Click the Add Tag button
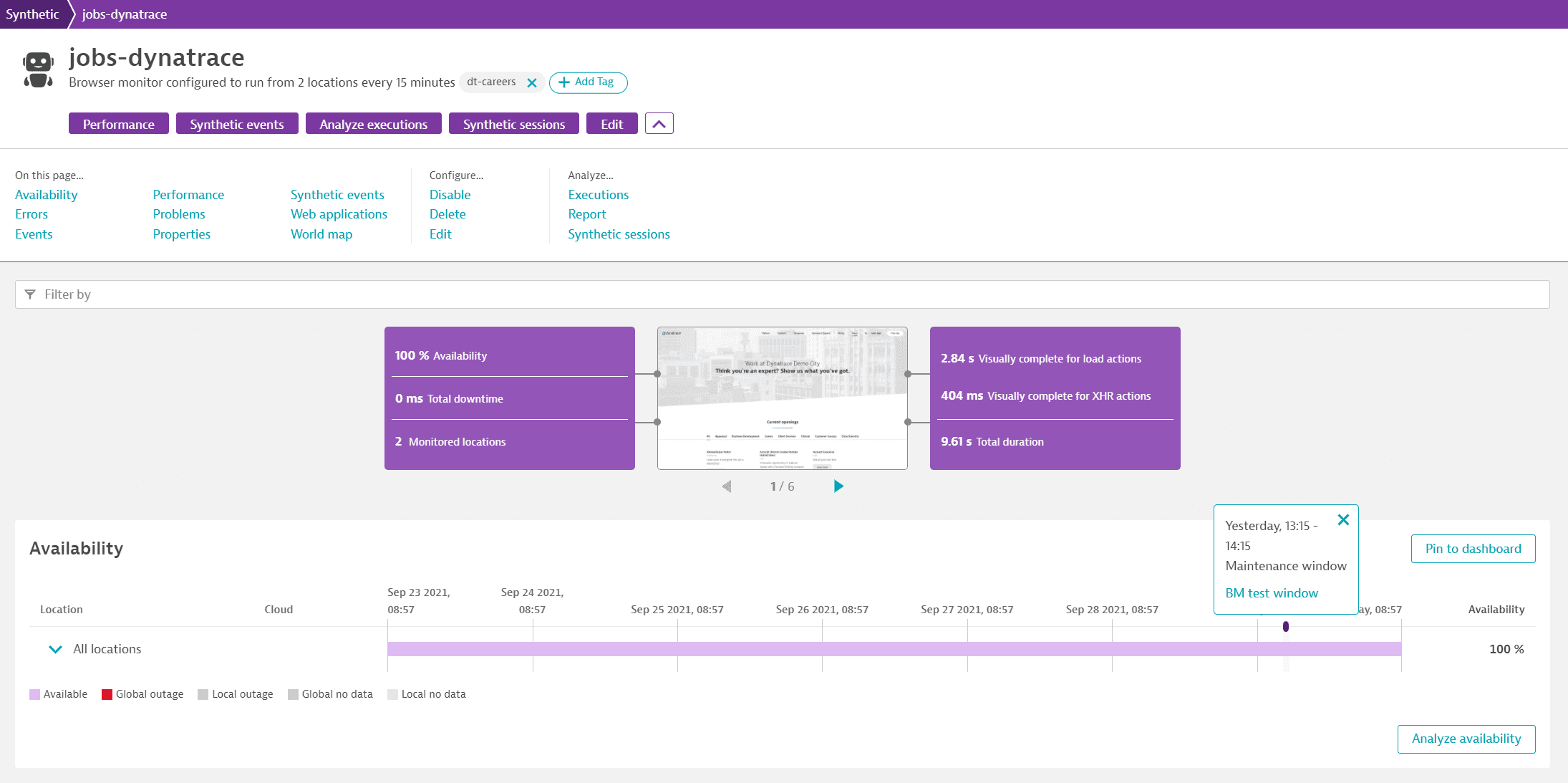Viewport: 1568px width, 783px height. coord(588,82)
